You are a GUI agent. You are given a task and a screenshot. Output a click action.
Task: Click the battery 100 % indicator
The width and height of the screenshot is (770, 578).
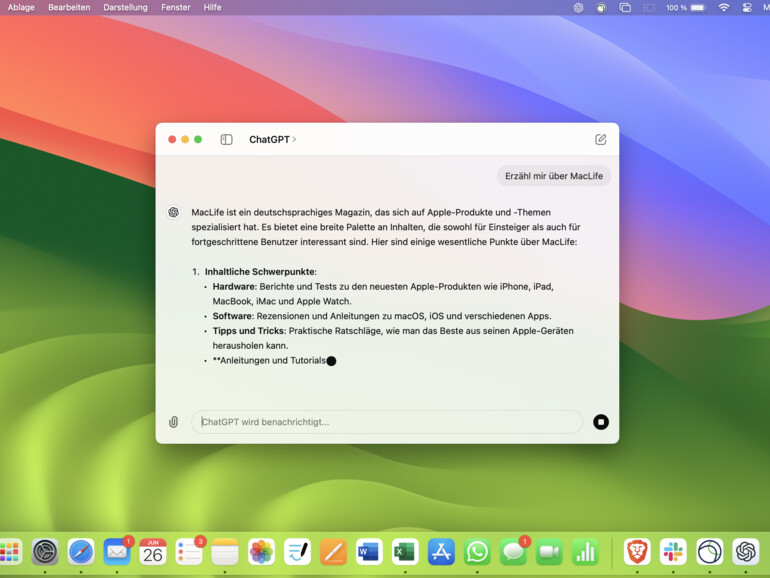pos(686,7)
